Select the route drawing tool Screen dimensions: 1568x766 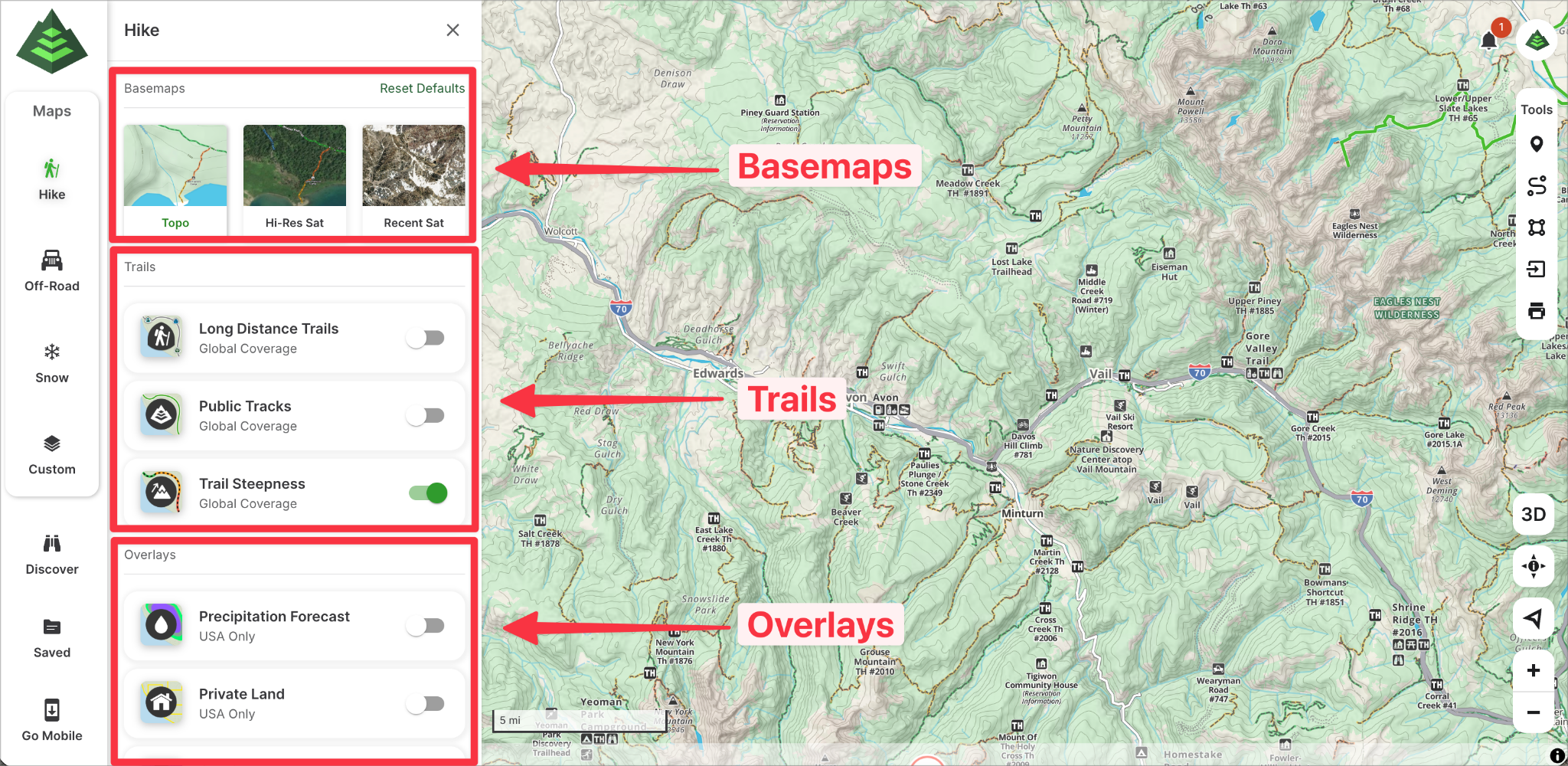(x=1536, y=186)
